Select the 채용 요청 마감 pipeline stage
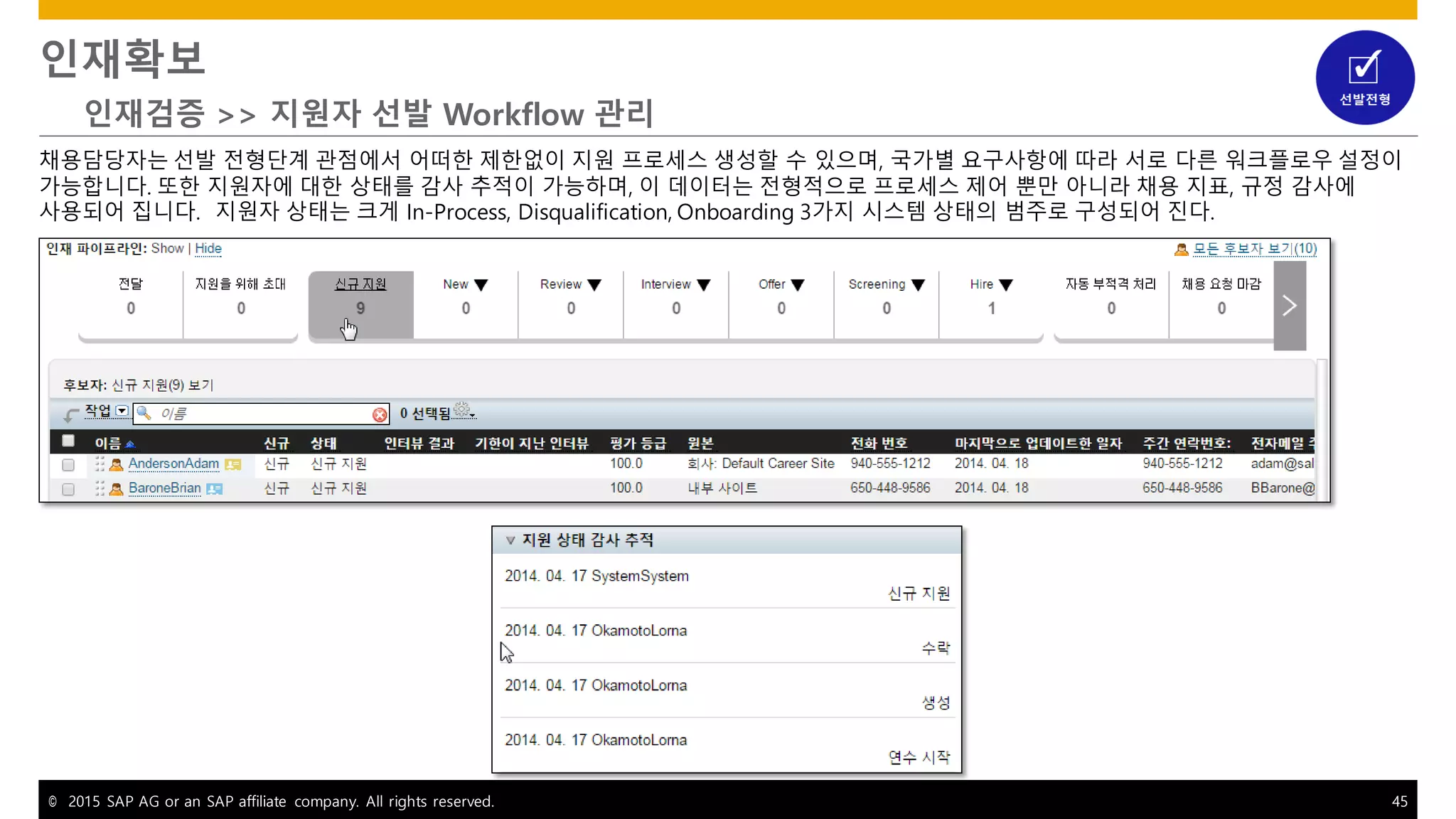 1221,304
